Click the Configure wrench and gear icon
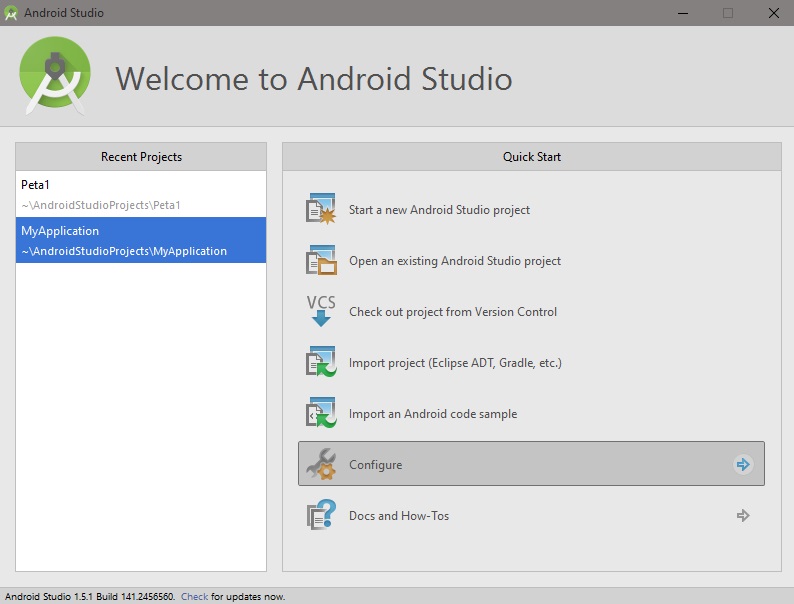794x604 pixels. (x=321, y=464)
